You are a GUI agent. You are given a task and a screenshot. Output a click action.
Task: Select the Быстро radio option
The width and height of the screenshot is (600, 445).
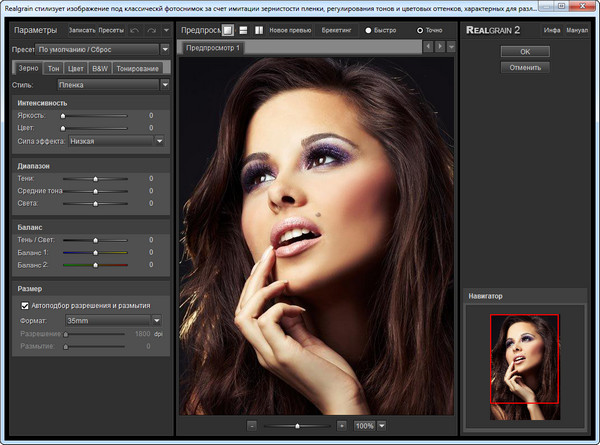click(369, 31)
